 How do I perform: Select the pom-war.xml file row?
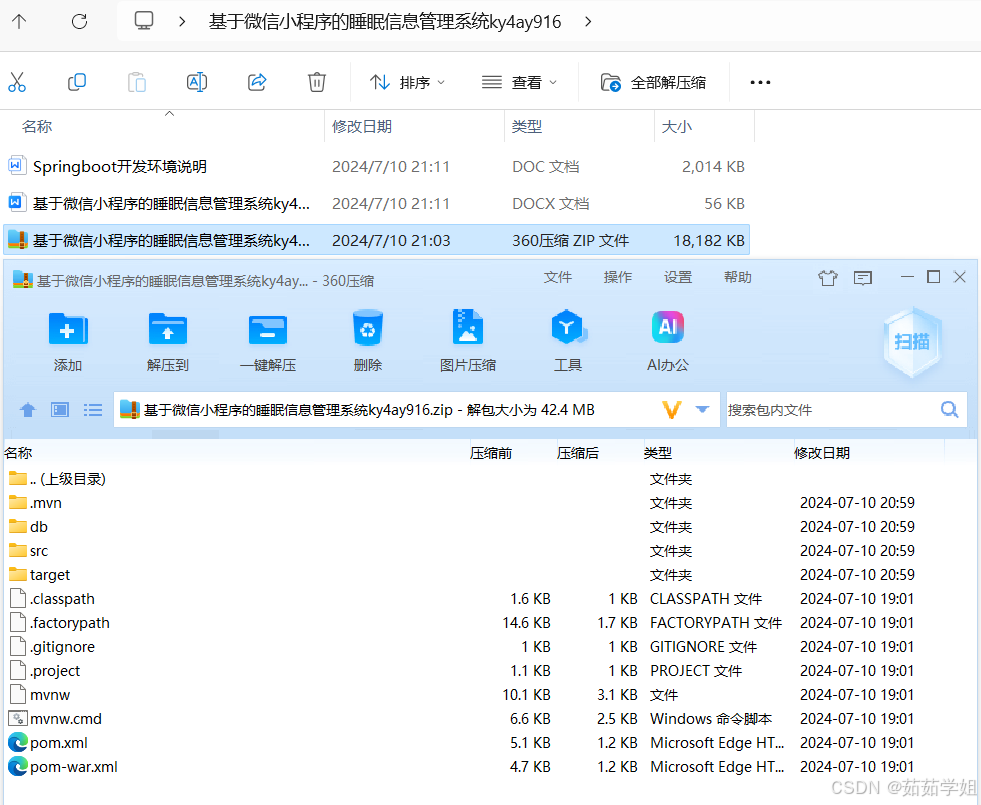[489, 767]
